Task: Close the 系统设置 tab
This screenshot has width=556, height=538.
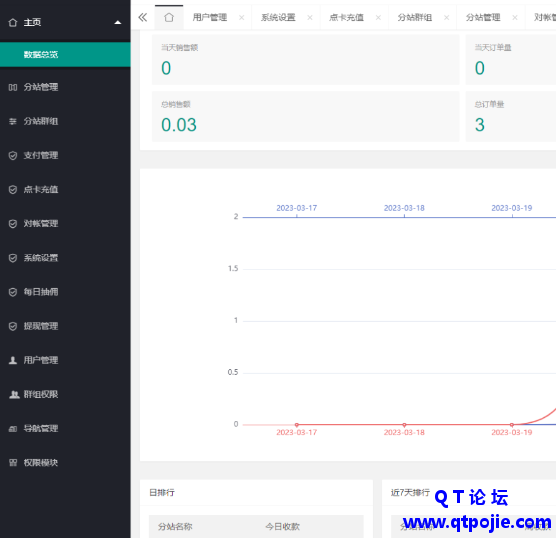Action: 310,17
